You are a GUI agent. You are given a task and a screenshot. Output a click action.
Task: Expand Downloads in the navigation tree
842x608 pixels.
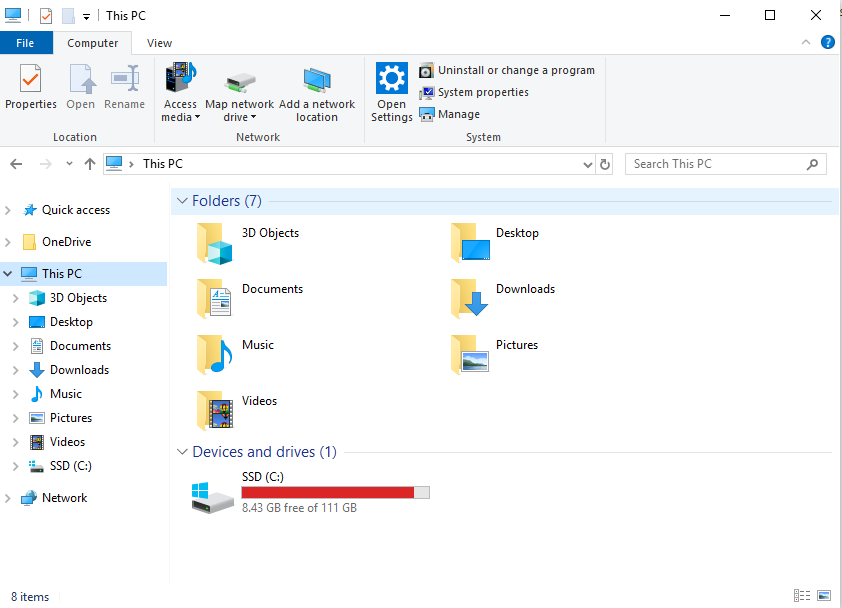tap(16, 370)
